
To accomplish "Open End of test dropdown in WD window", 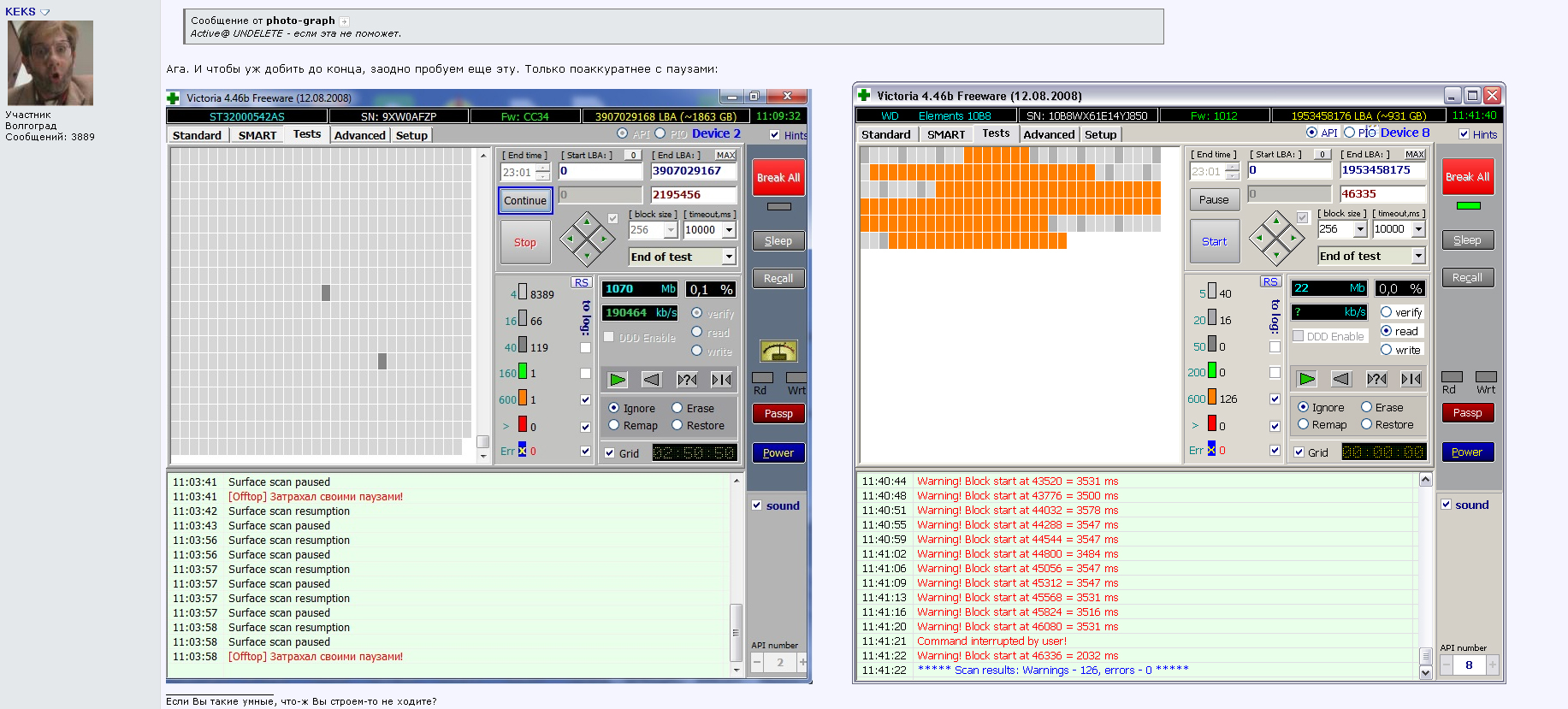I will coord(1417,256).
